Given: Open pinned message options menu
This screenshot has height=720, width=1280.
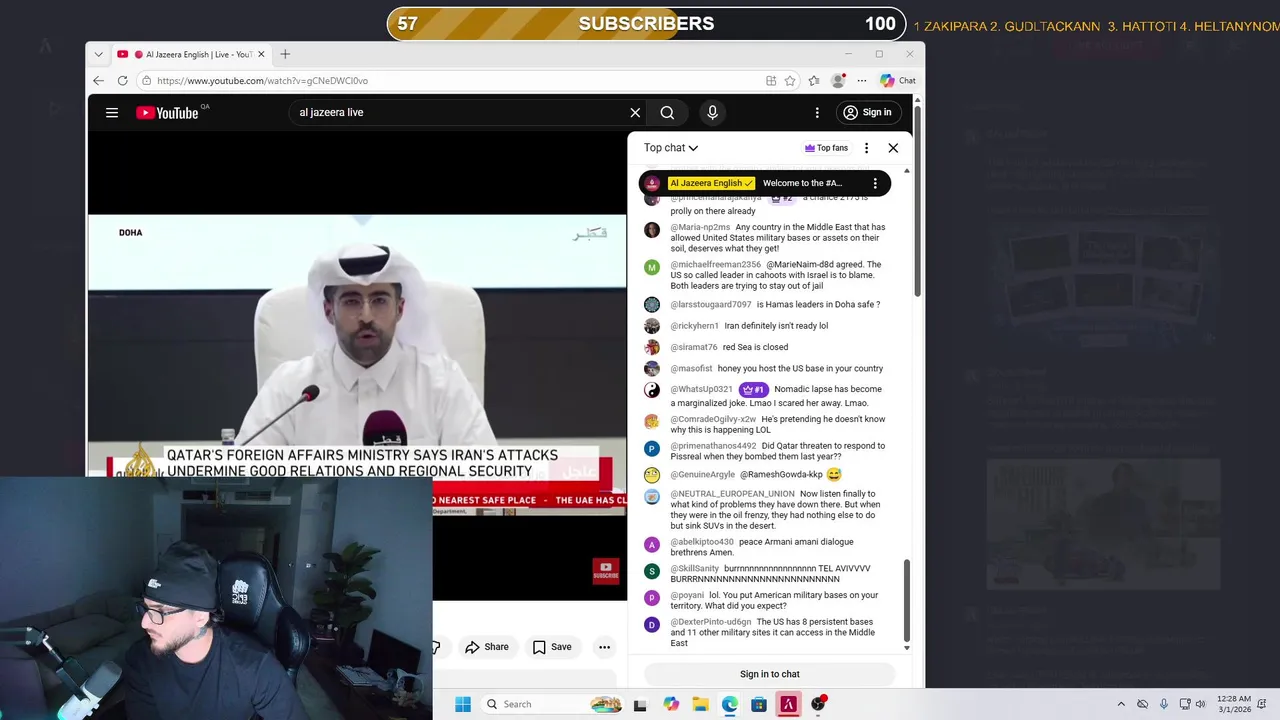Looking at the screenshot, I should (x=875, y=183).
